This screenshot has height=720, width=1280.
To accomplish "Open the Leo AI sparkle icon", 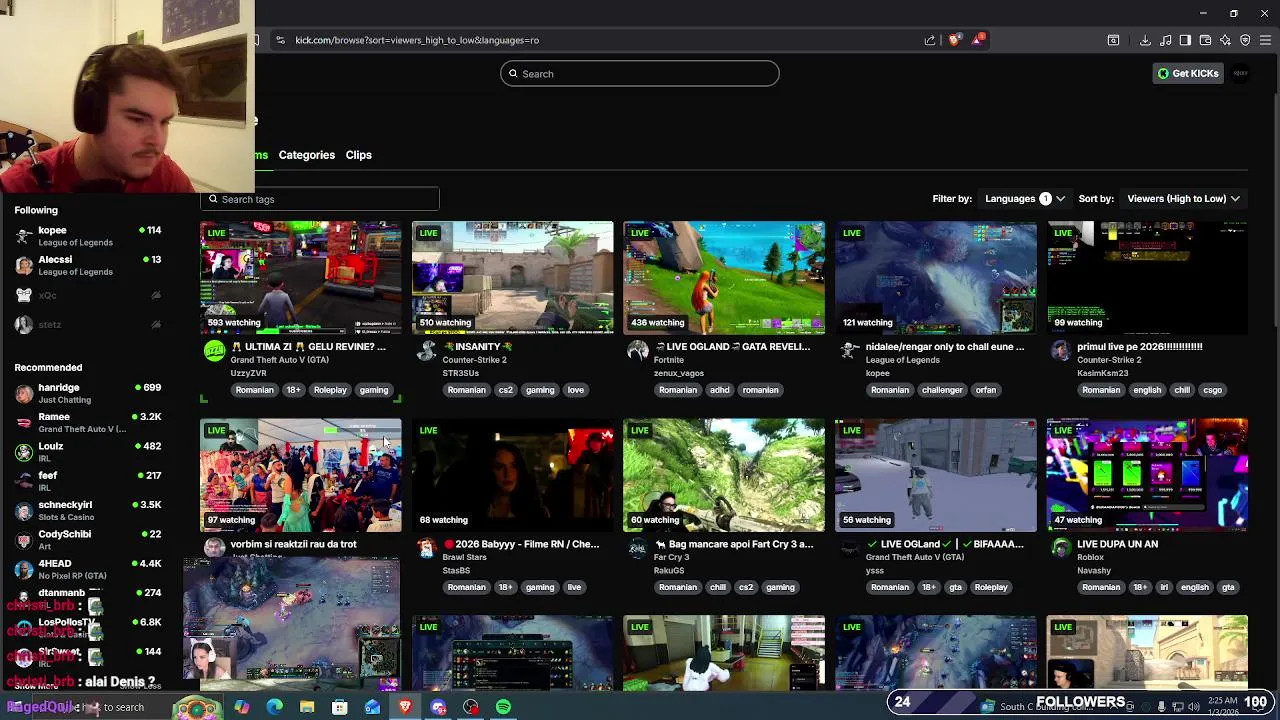I will point(1225,40).
